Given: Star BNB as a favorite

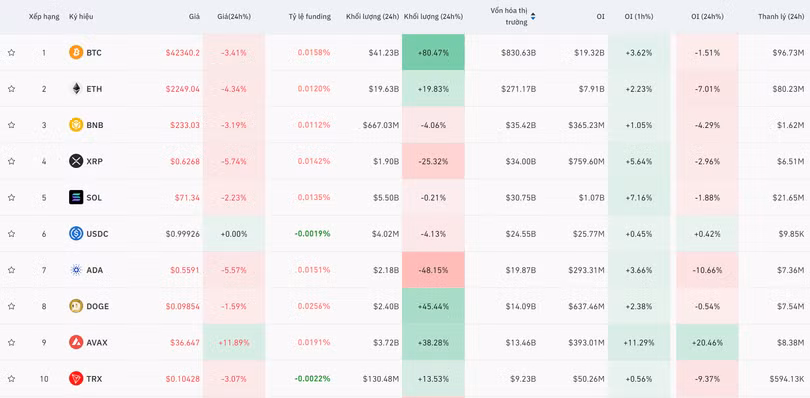Looking at the screenshot, I should click(x=11, y=125).
